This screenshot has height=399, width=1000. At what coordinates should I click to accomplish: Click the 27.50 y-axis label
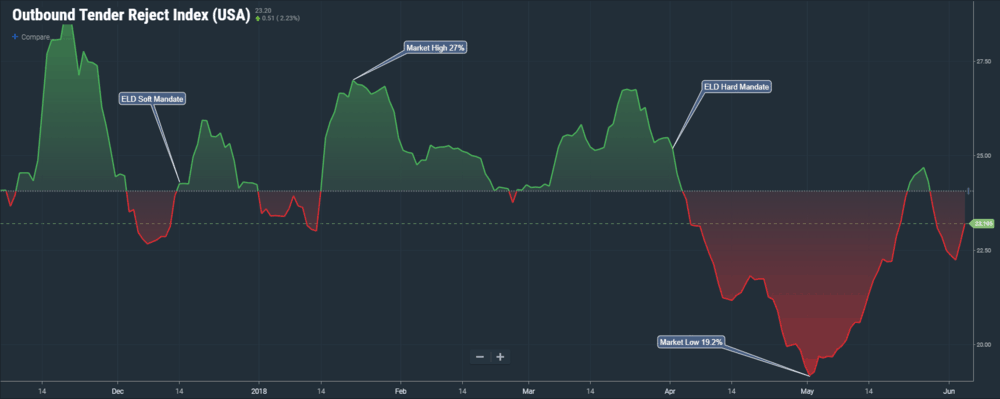click(x=983, y=62)
